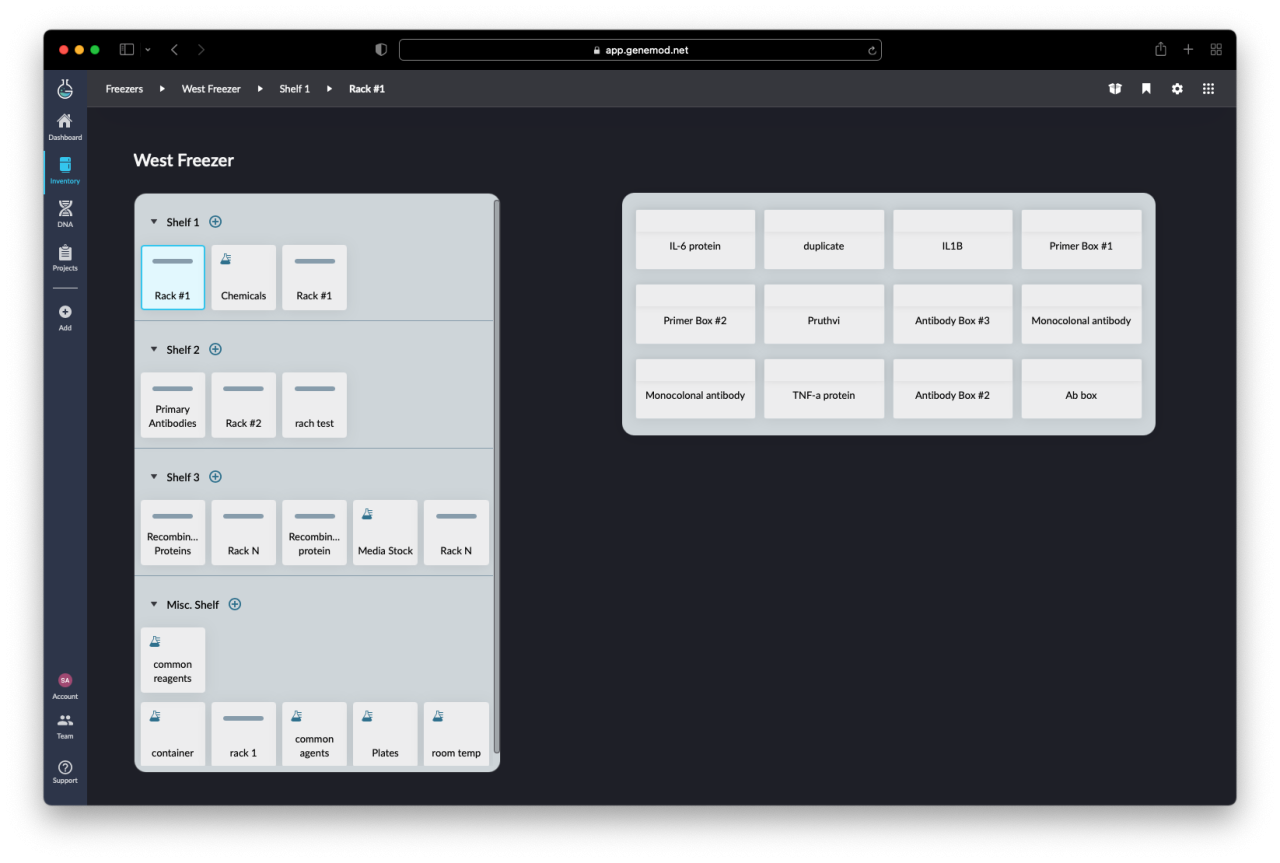
Task: Open the TNF-a protein box
Action: pos(824,389)
